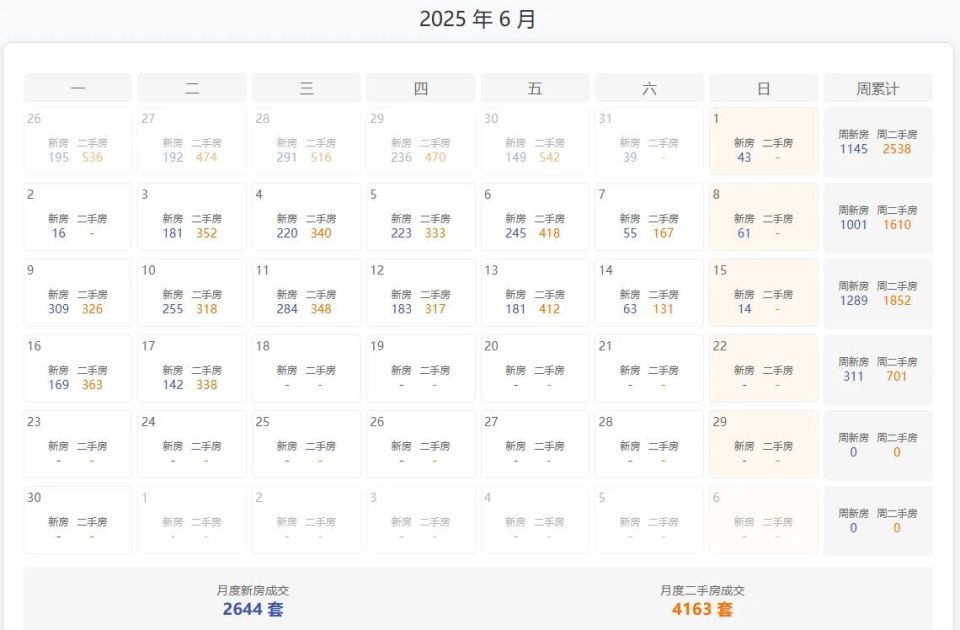
Task: Click the monthly new home total 2644 套
Action: [253, 609]
